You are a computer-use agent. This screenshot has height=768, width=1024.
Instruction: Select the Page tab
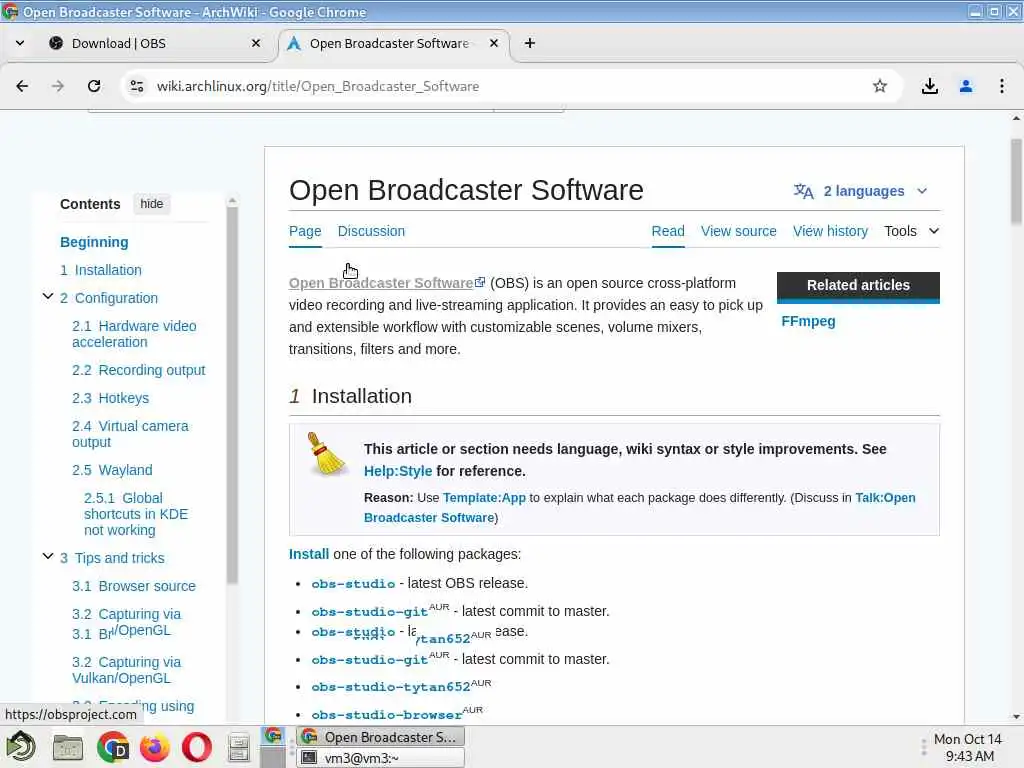point(305,231)
